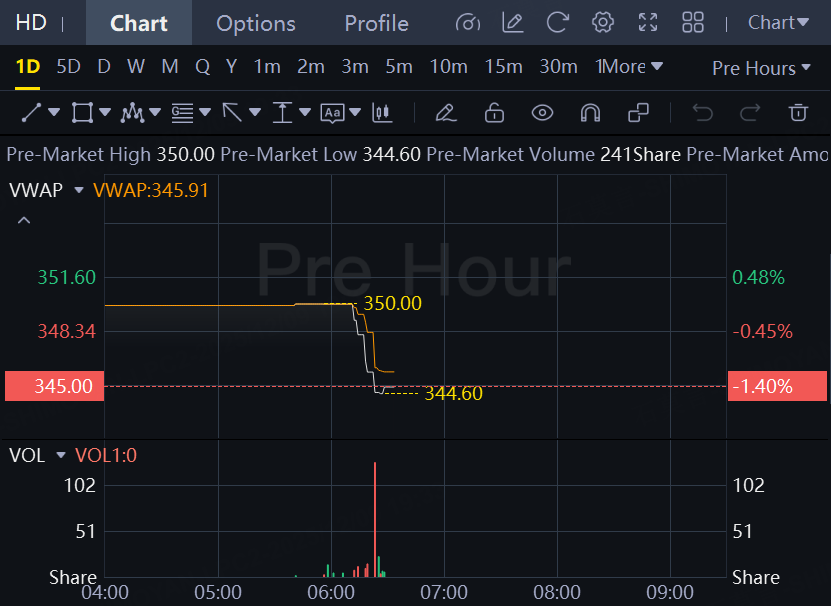The image size is (831, 606).
Task: Select the pencil brush drawing tool
Action: coord(446,112)
